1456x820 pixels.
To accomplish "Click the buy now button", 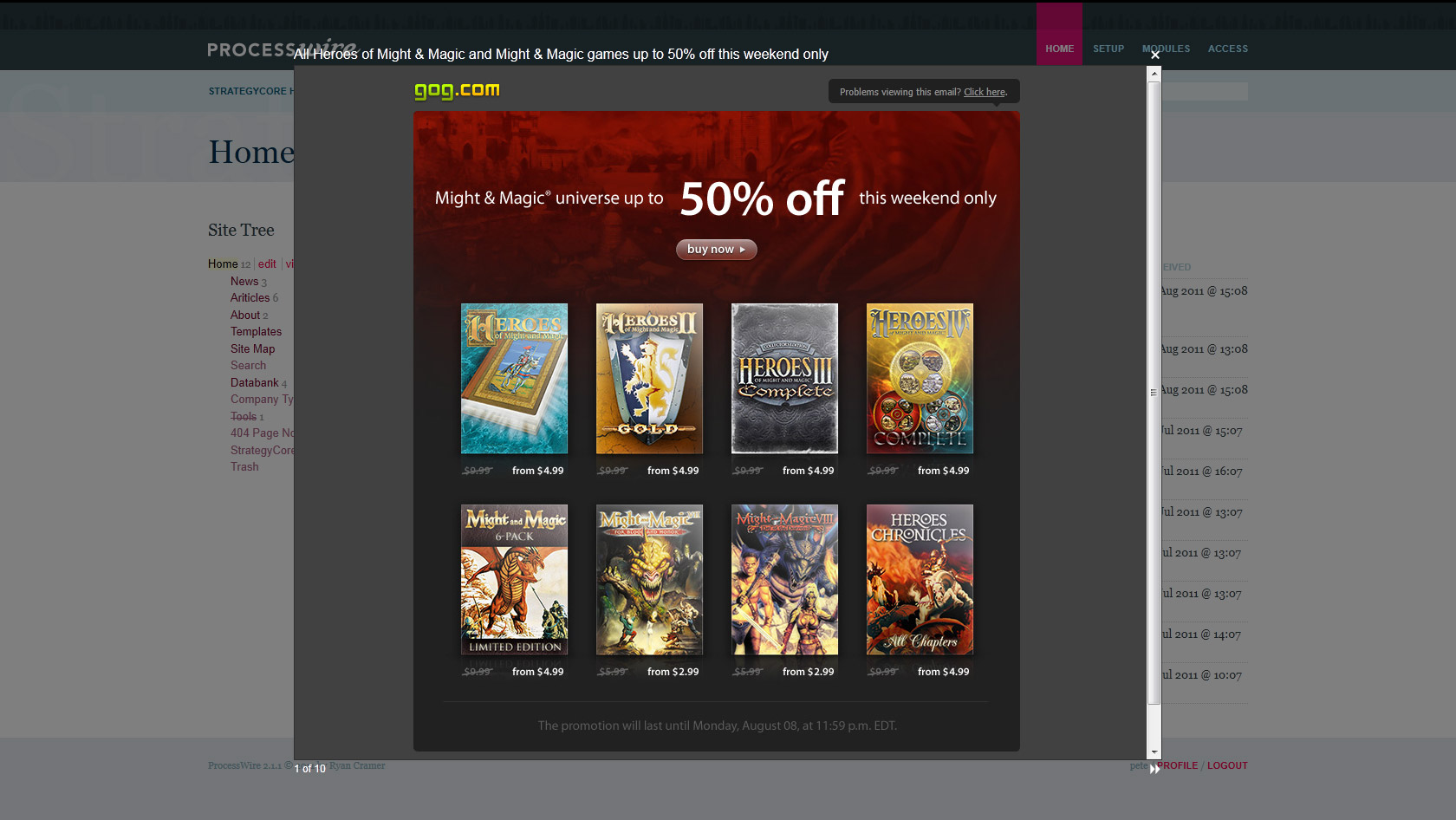I will [x=716, y=250].
